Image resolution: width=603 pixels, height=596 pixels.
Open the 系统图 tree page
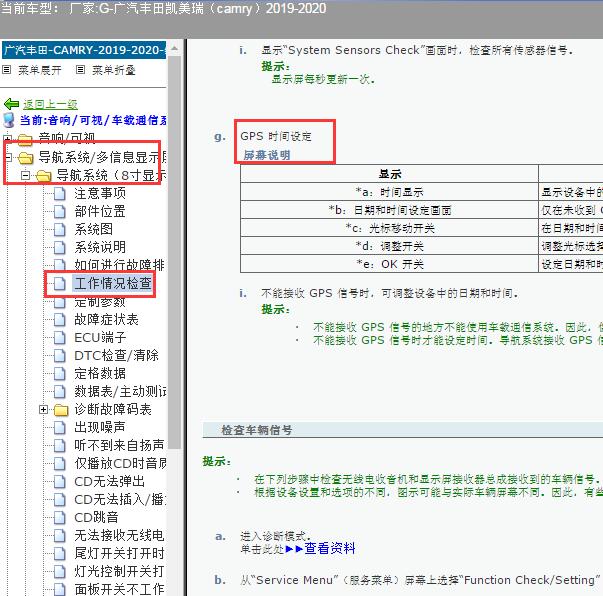coord(93,229)
